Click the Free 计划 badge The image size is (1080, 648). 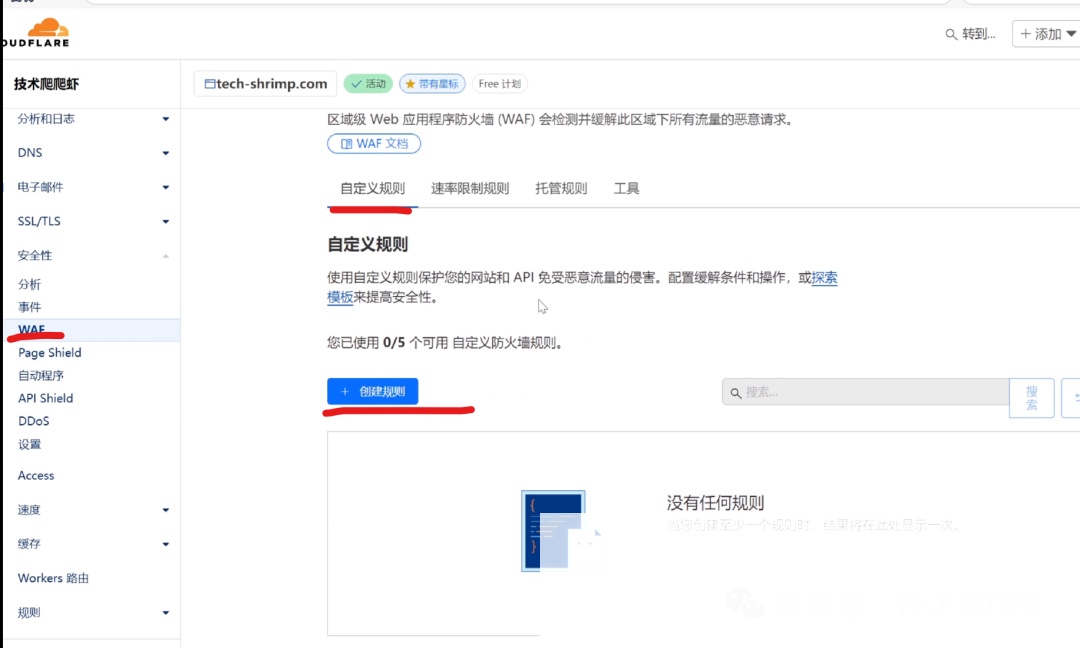499,83
